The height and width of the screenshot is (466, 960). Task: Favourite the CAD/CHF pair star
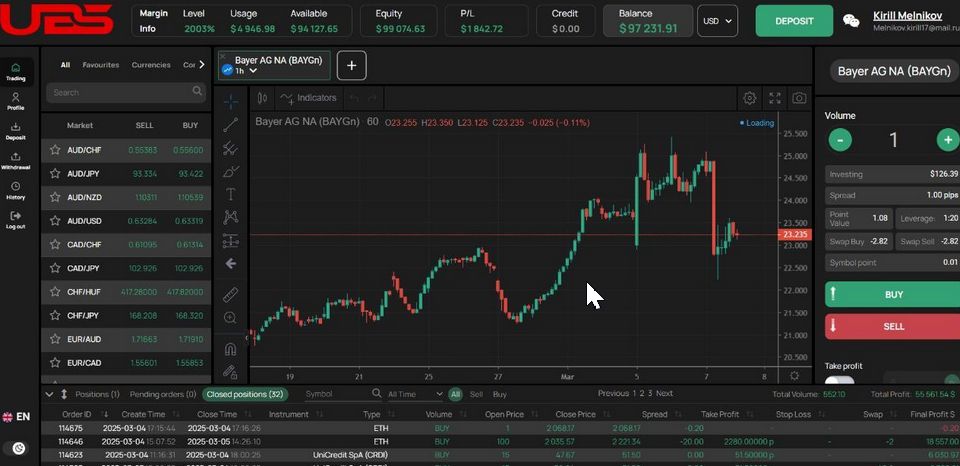55,244
